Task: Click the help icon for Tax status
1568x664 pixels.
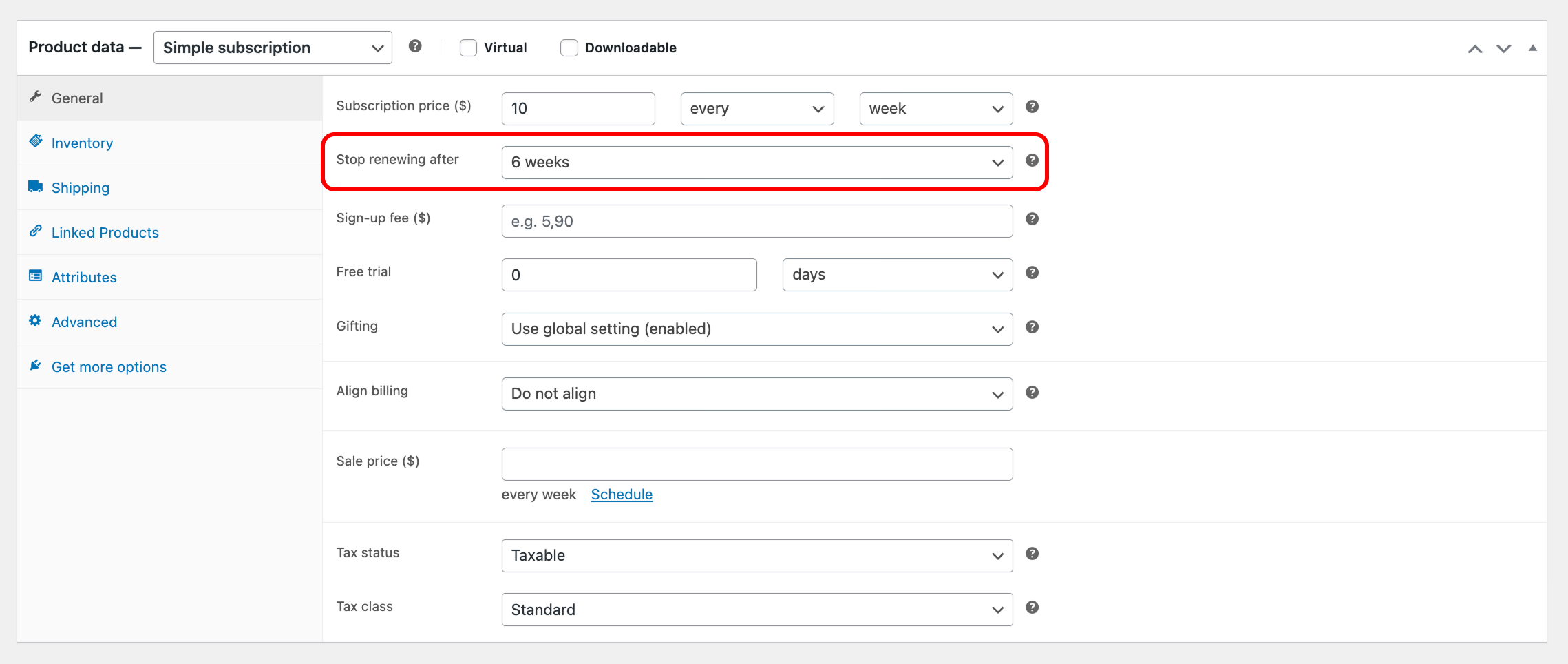Action: (1032, 554)
